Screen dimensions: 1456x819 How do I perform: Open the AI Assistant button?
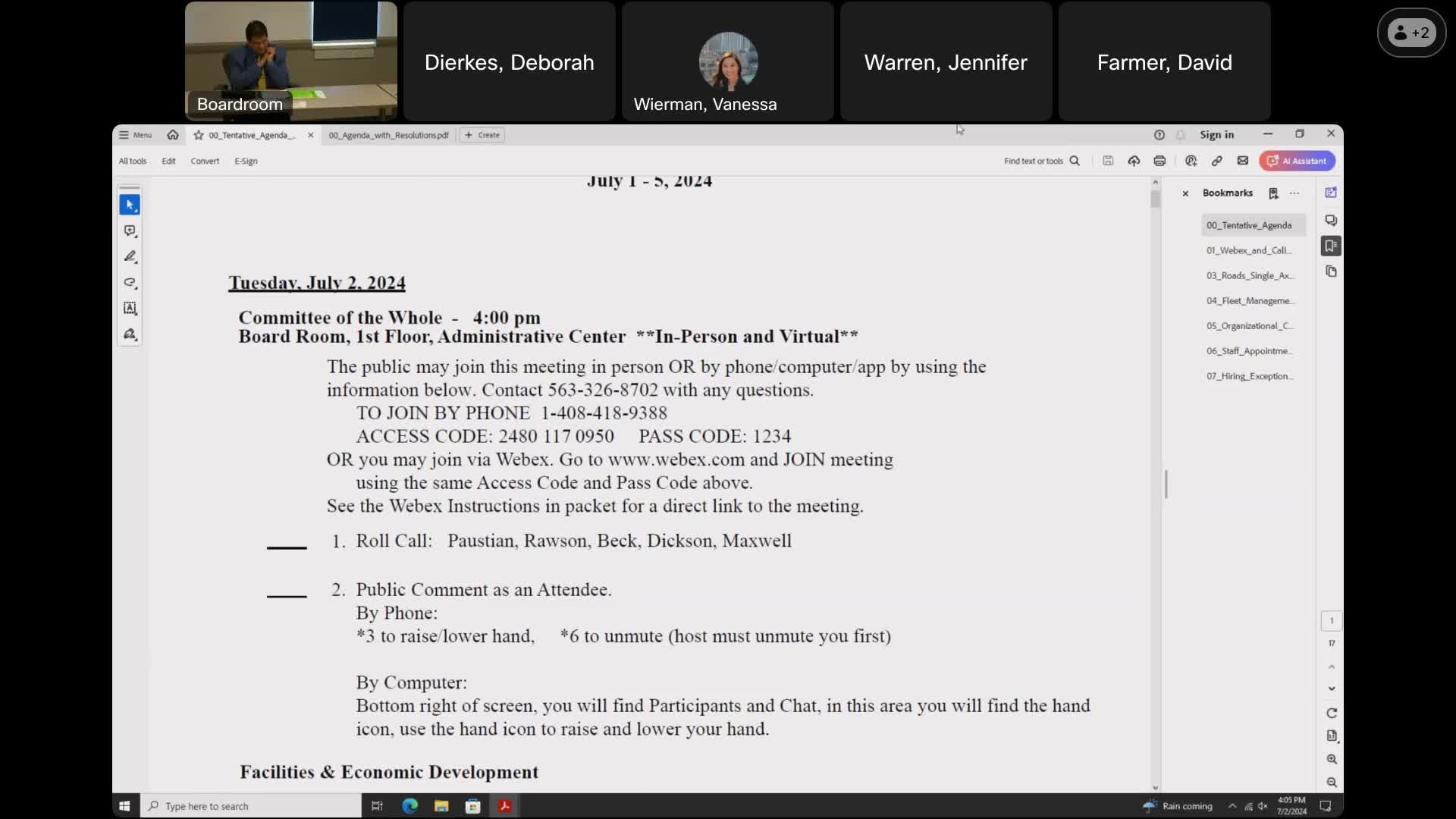click(x=1297, y=161)
